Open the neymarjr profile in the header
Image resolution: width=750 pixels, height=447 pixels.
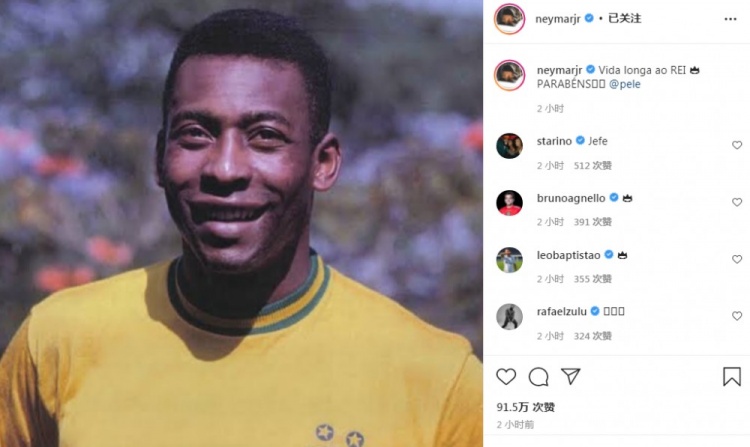(558, 19)
